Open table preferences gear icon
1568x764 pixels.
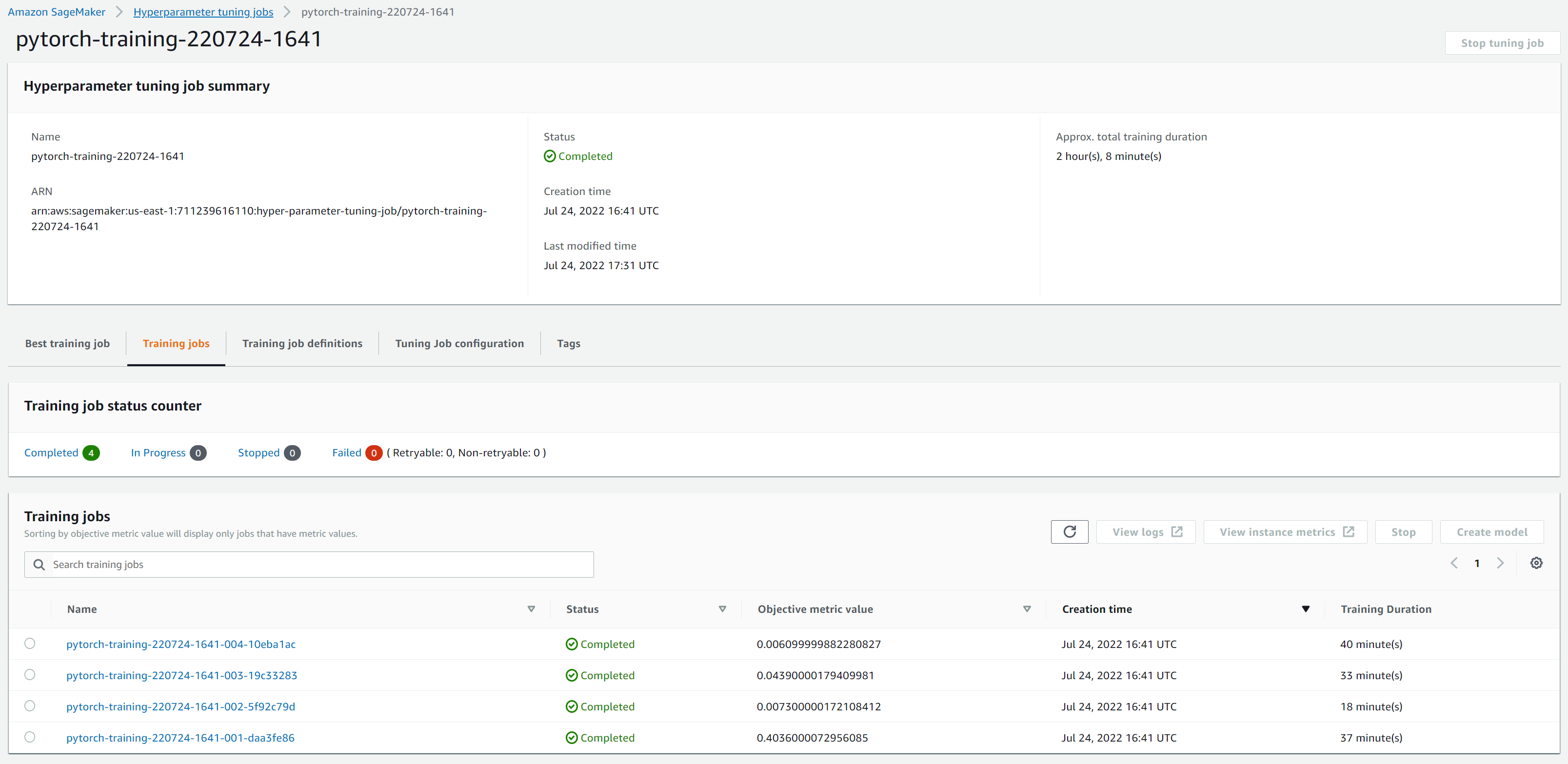pyautogui.click(x=1536, y=563)
